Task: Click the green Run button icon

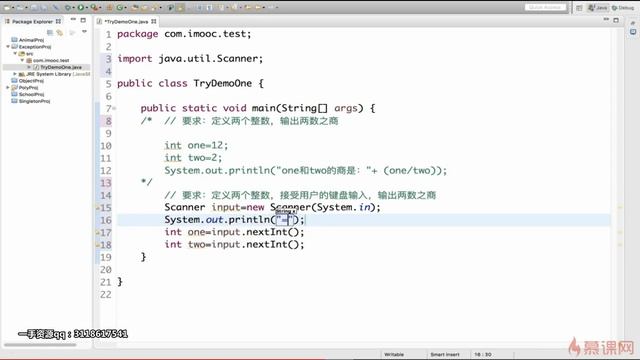Action: [x=81, y=7]
